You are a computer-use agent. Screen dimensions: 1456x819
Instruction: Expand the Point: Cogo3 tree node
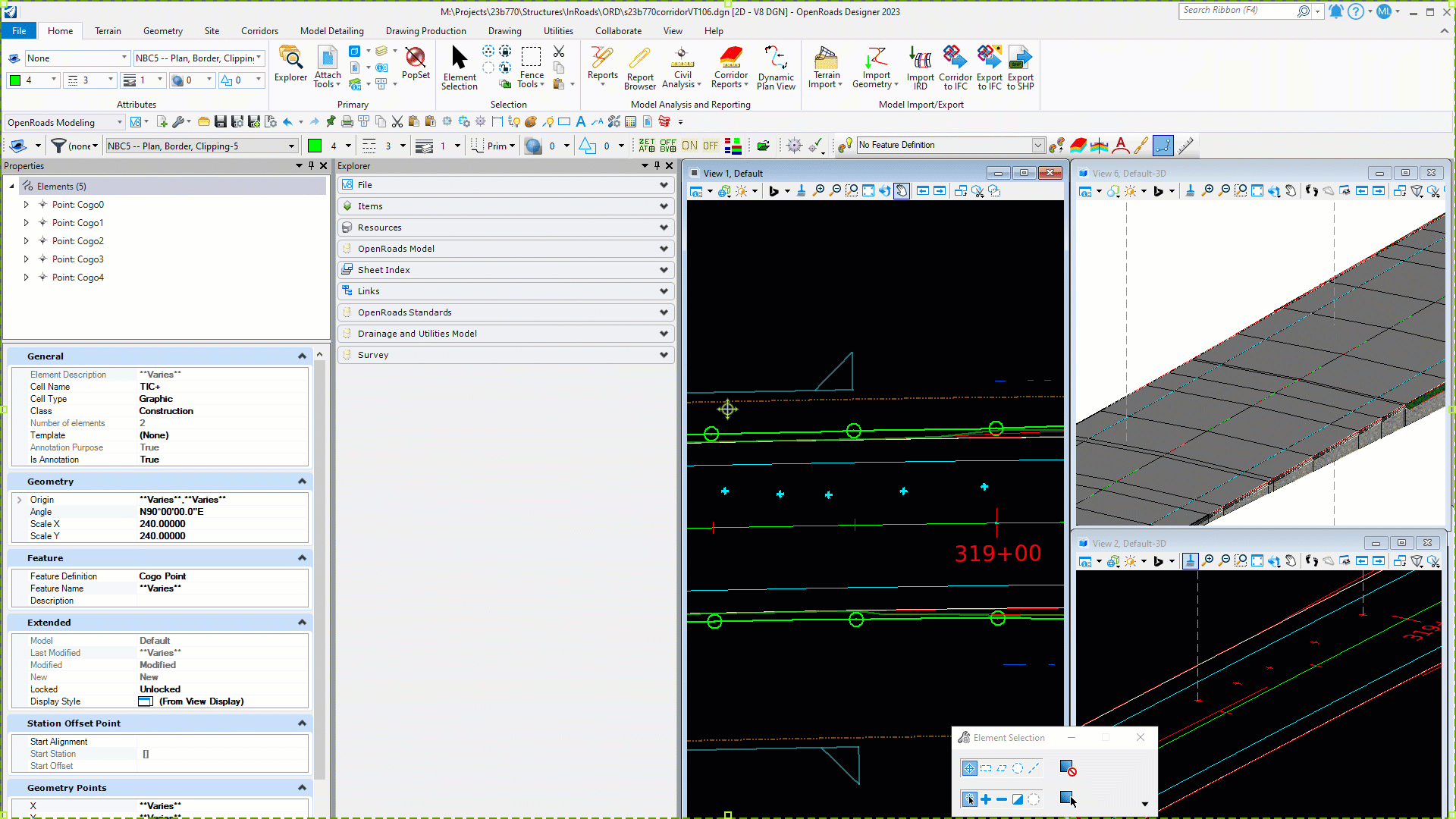coord(26,259)
